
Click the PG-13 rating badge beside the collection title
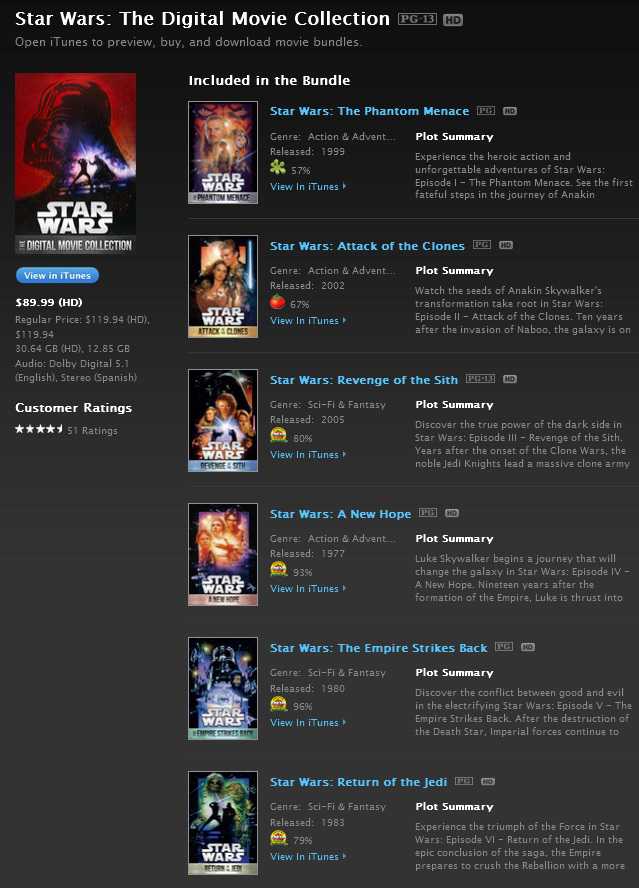coord(418,19)
